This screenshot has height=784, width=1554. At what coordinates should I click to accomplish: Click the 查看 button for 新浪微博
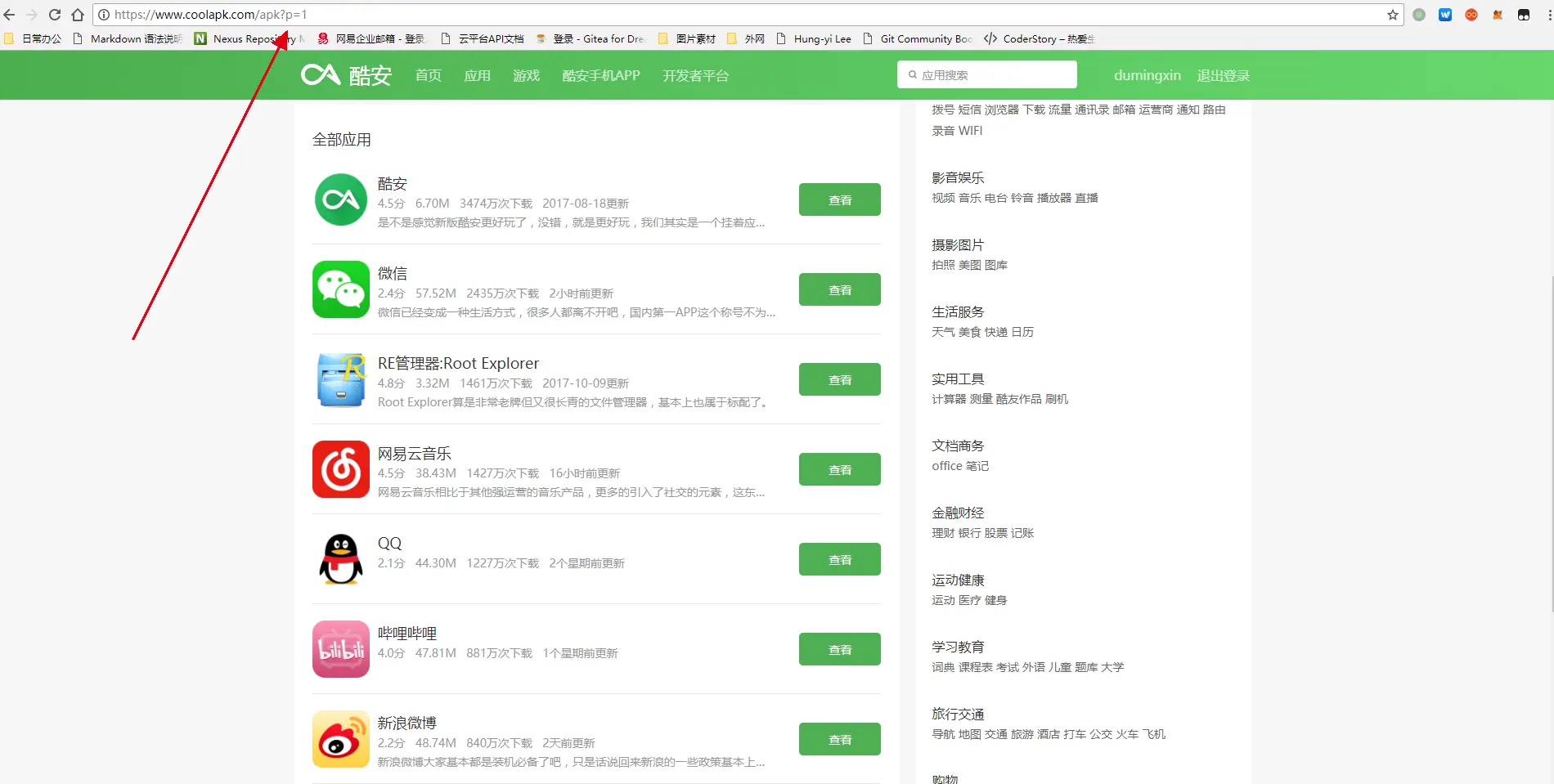pos(840,739)
